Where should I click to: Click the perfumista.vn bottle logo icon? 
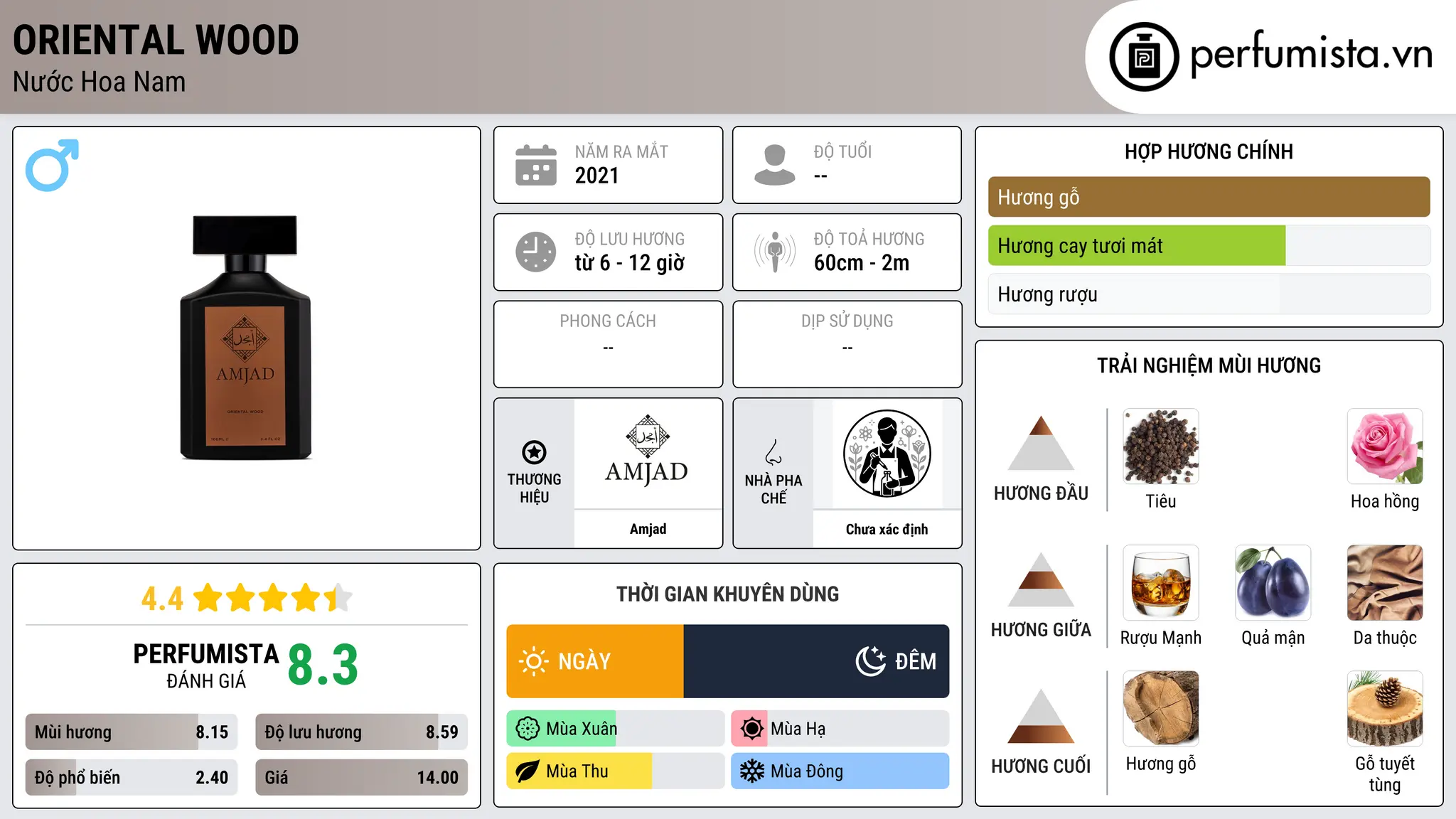[x=1144, y=57]
